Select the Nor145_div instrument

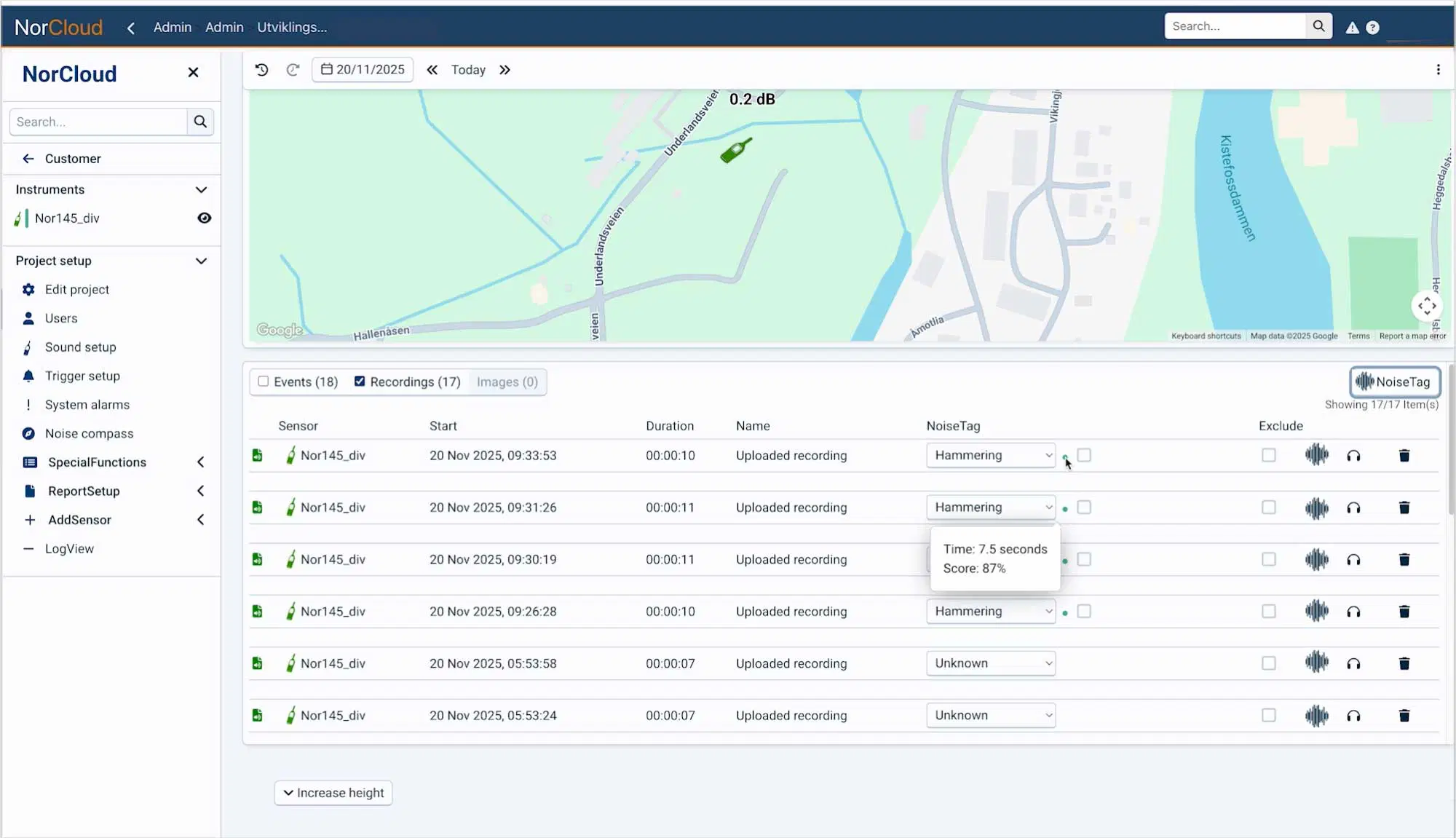[x=67, y=218]
